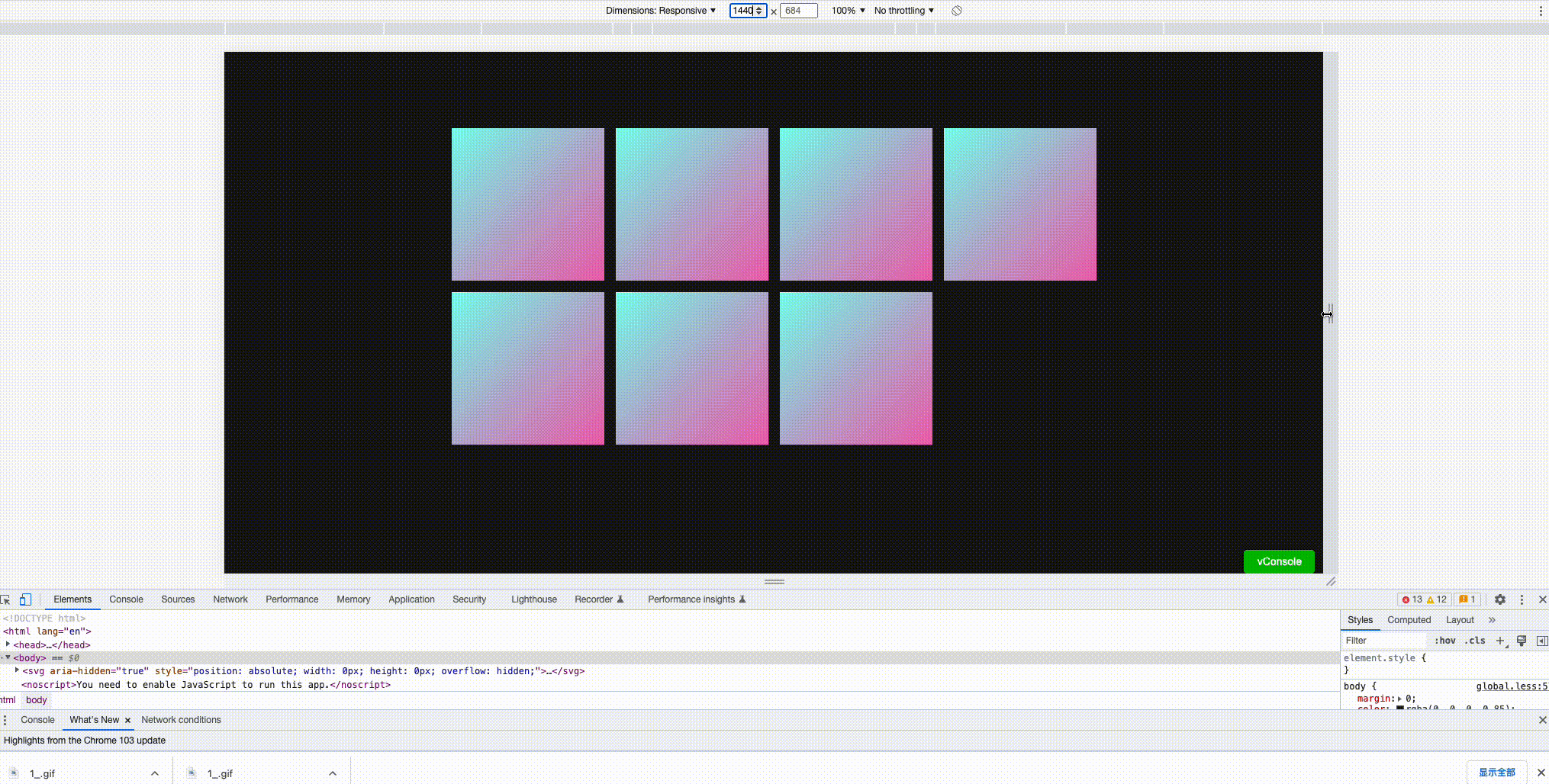Open options for the first 1_.gif download
The width and height of the screenshot is (1549, 784).
click(x=155, y=773)
